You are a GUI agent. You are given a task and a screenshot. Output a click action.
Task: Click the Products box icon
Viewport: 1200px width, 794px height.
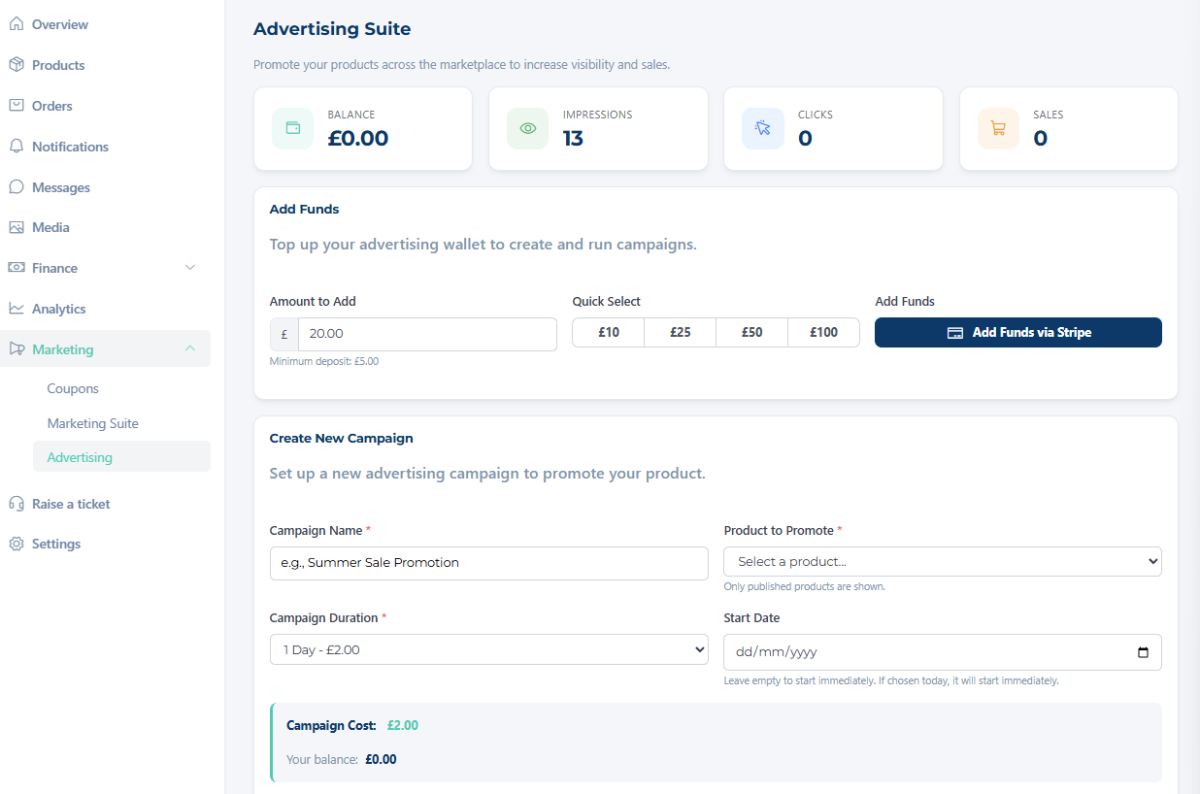(x=16, y=65)
